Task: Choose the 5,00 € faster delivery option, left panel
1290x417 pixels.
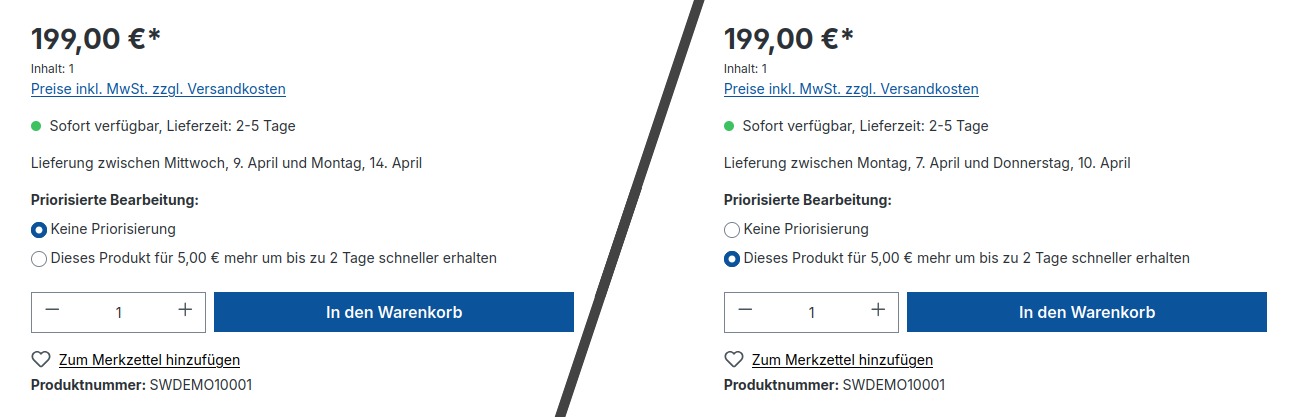Action: coord(39,259)
